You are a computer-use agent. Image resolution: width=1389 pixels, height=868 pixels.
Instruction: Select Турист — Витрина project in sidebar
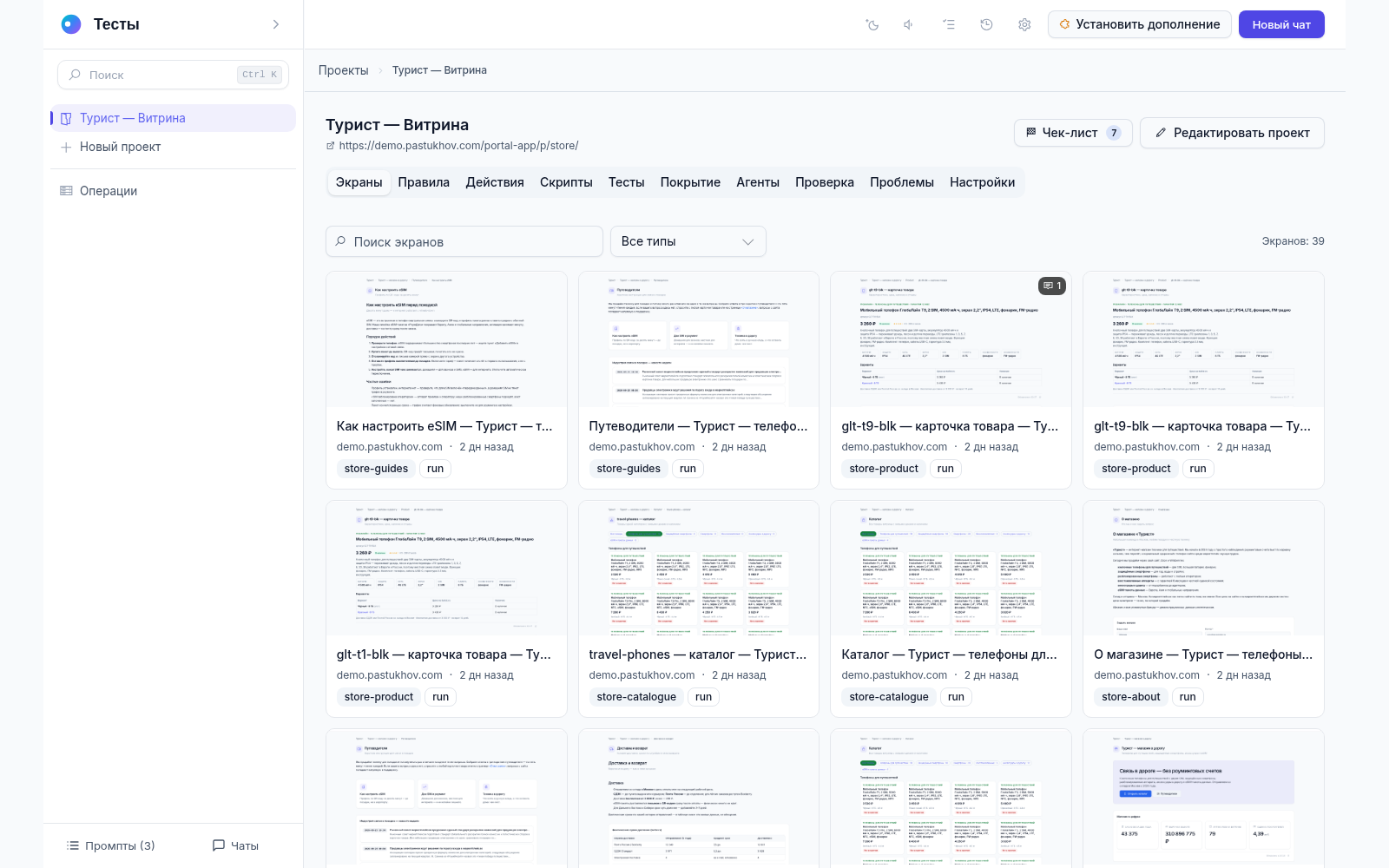coord(173,118)
